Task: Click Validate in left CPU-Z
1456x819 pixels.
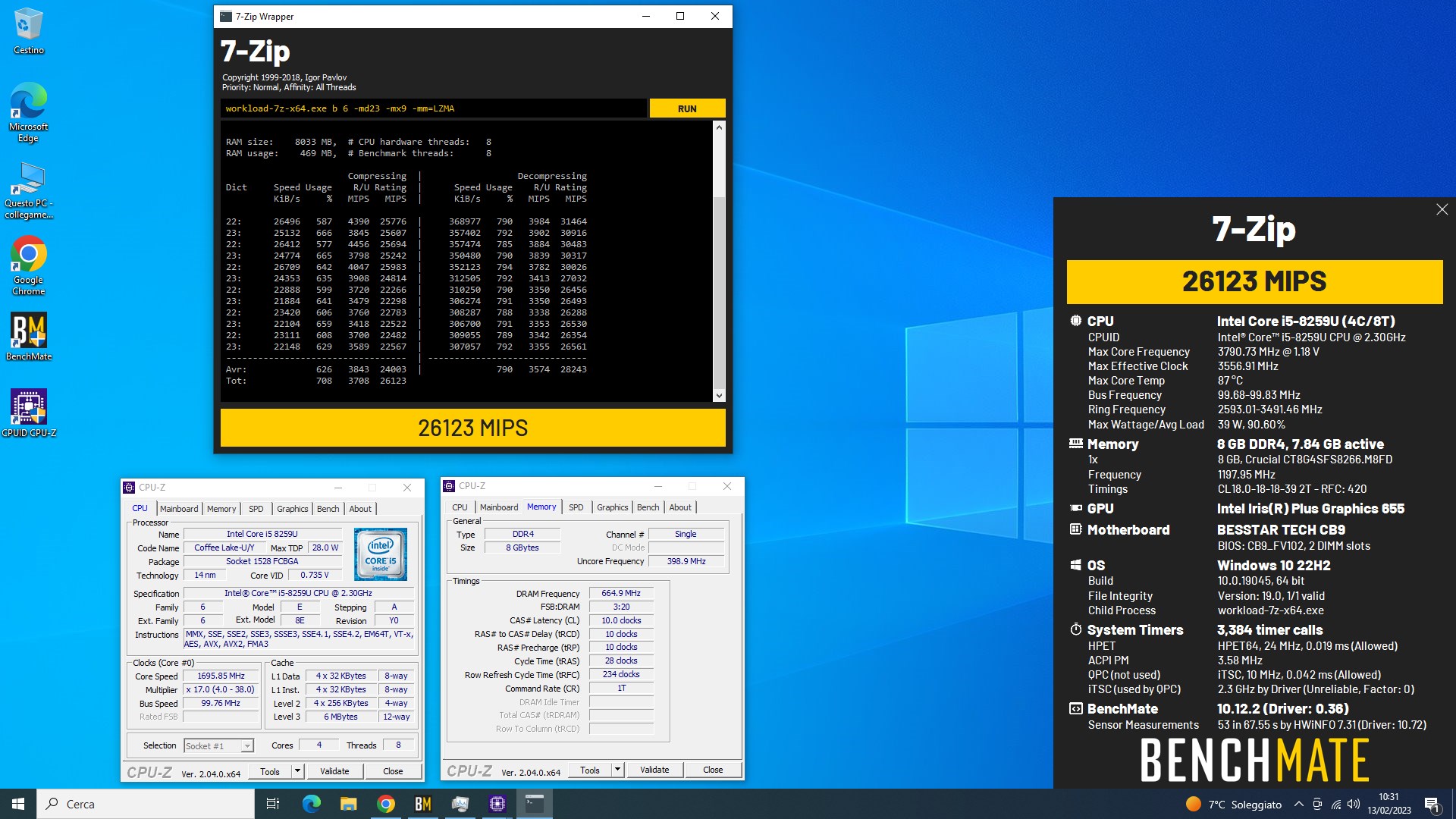Action: [334, 771]
